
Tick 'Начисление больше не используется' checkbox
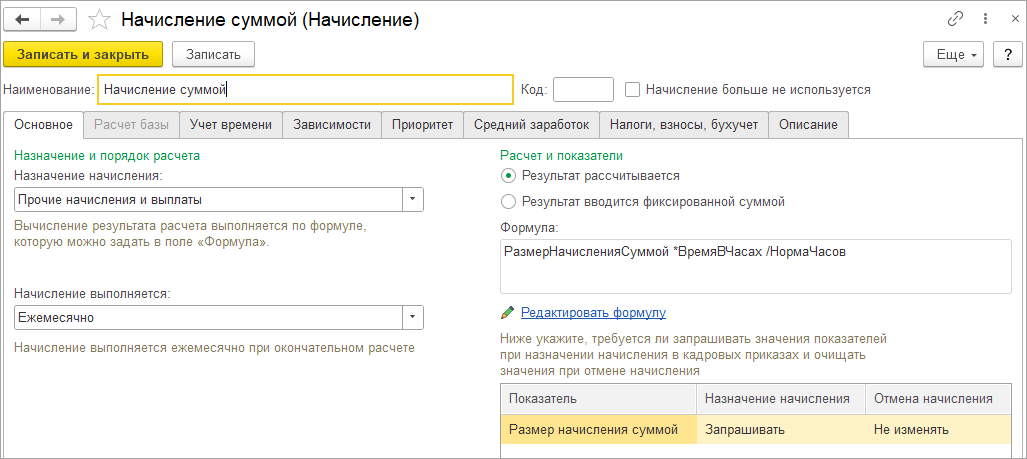pos(632,89)
